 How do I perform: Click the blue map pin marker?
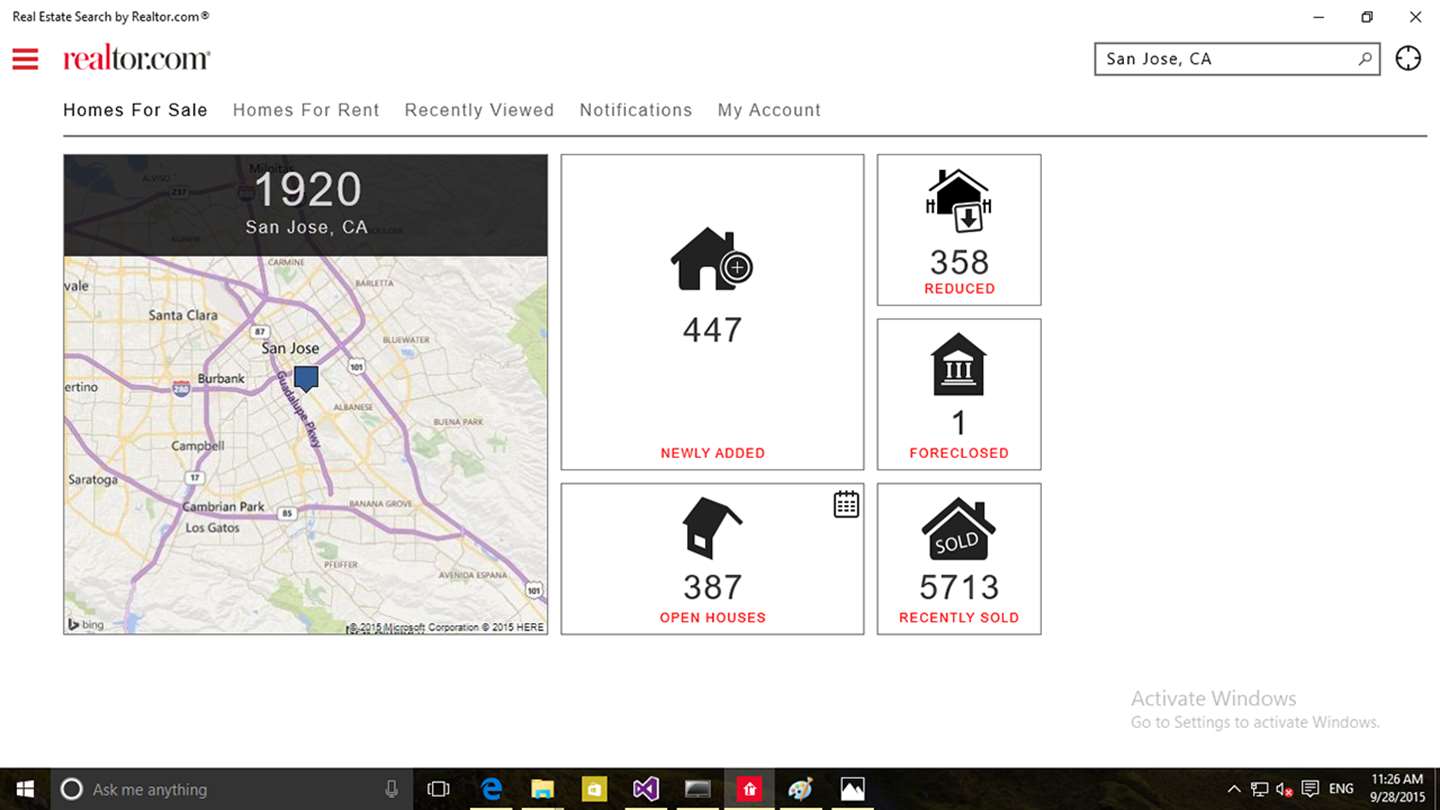coord(306,379)
